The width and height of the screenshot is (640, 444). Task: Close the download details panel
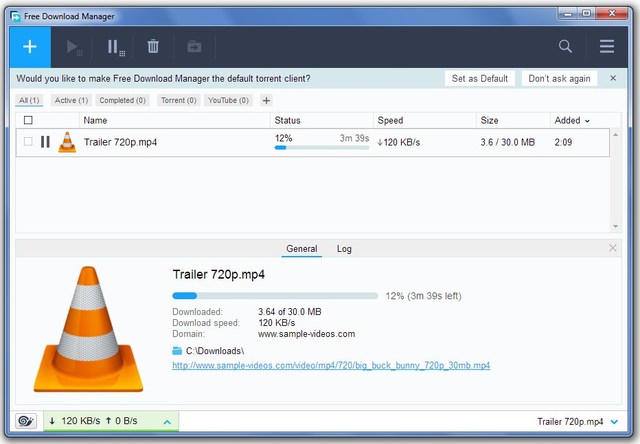[612, 248]
